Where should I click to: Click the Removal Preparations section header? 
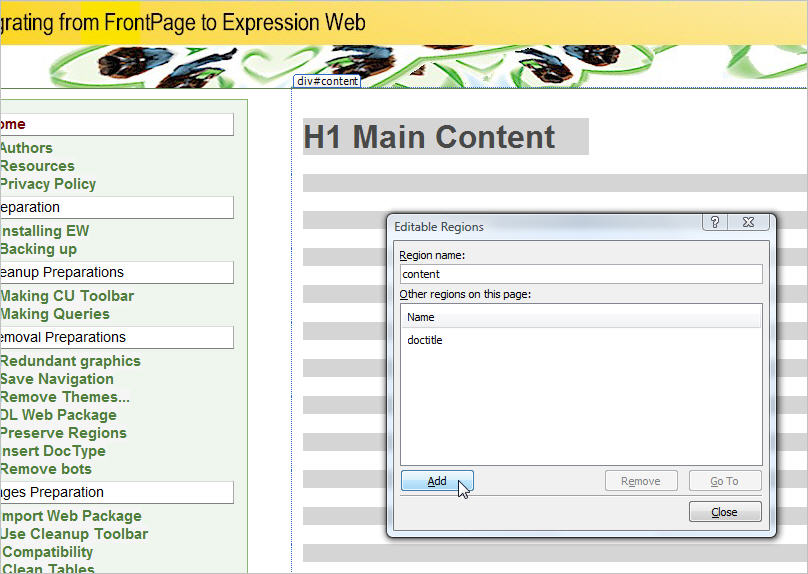point(116,337)
